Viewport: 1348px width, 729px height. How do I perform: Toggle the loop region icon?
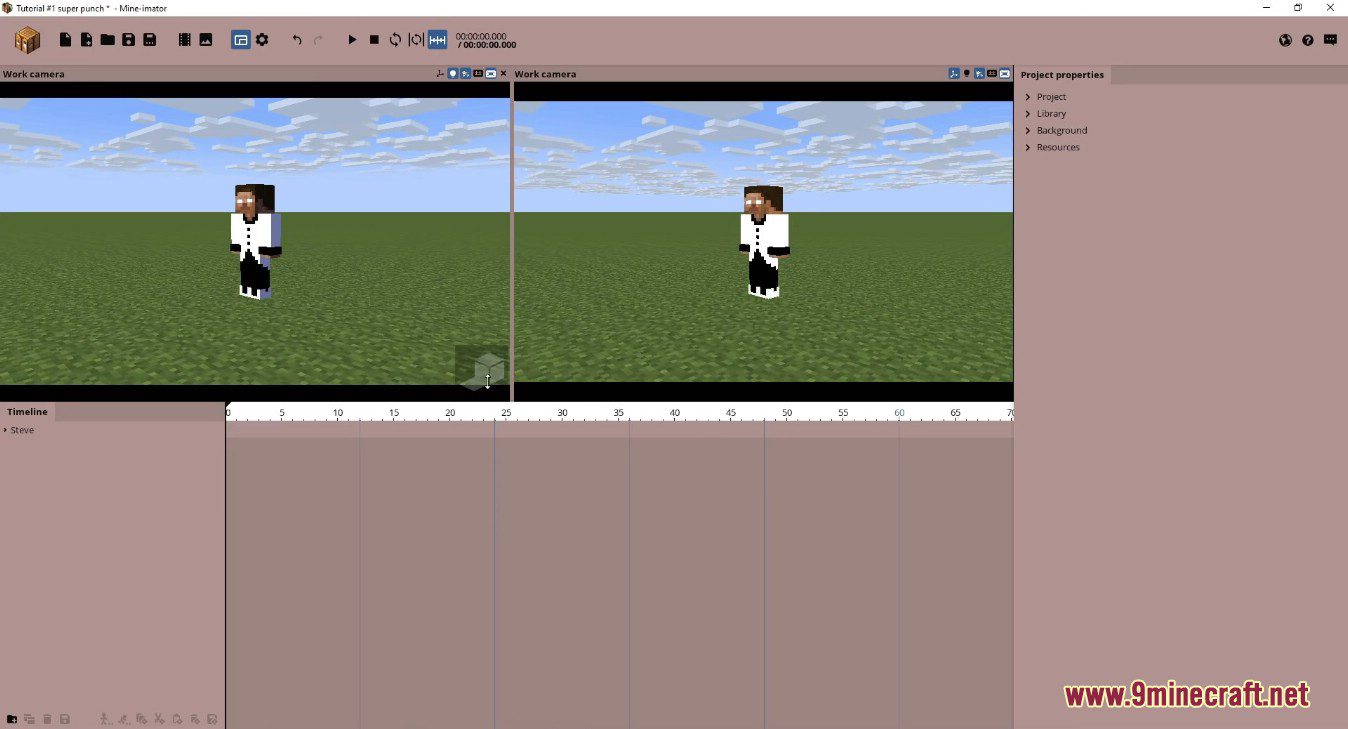click(416, 40)
